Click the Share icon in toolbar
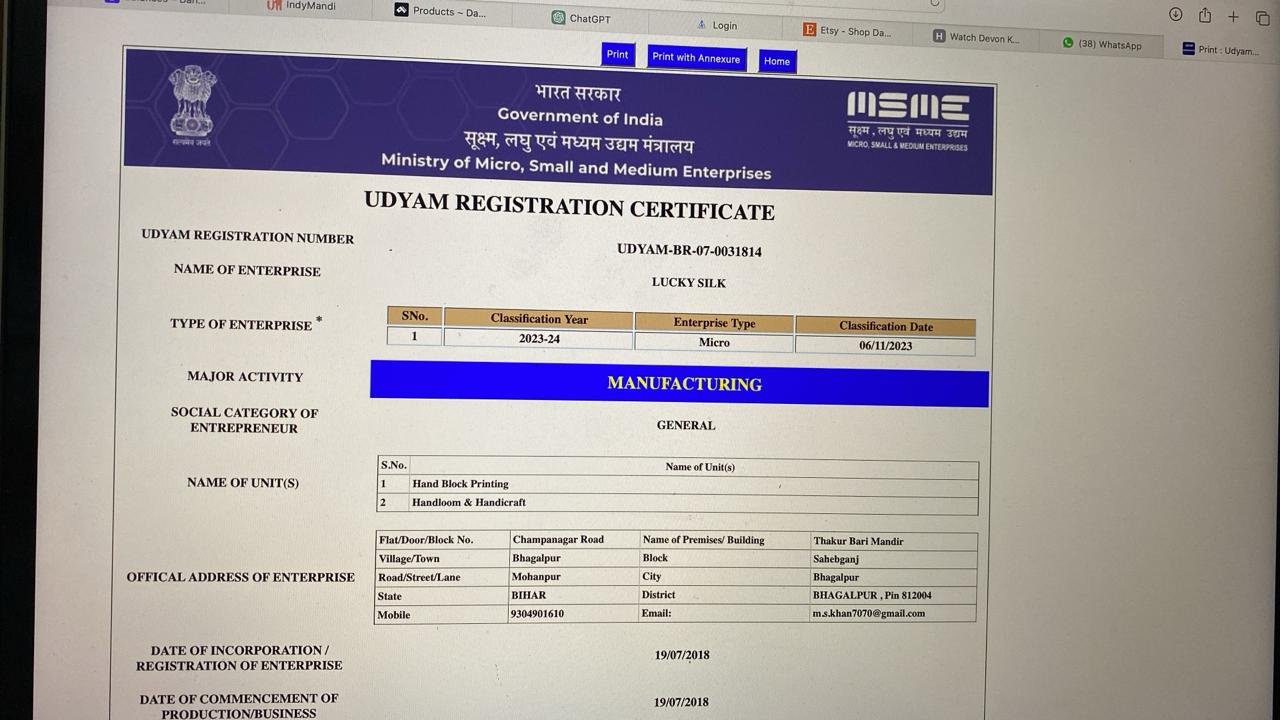Viewport: 1280px width, 720px height. coord(1204,15)
